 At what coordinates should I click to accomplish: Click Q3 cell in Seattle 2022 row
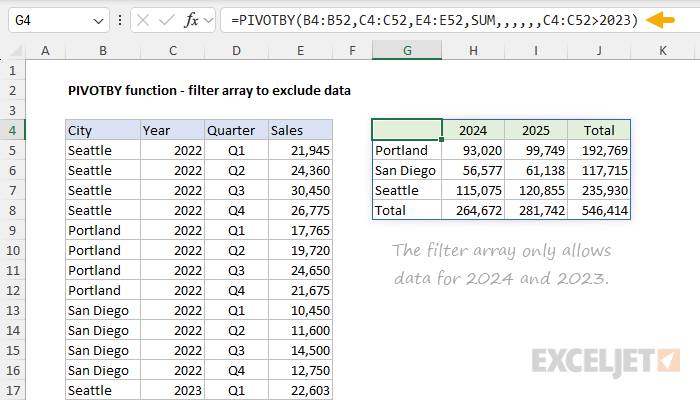236,191
